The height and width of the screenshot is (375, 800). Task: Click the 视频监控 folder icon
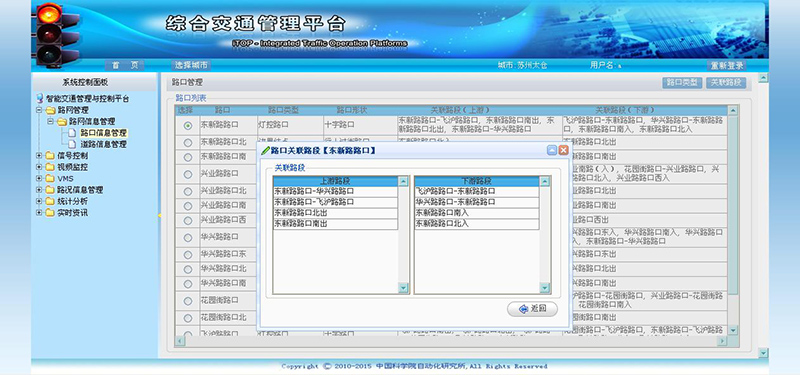[x=50, y=167]
